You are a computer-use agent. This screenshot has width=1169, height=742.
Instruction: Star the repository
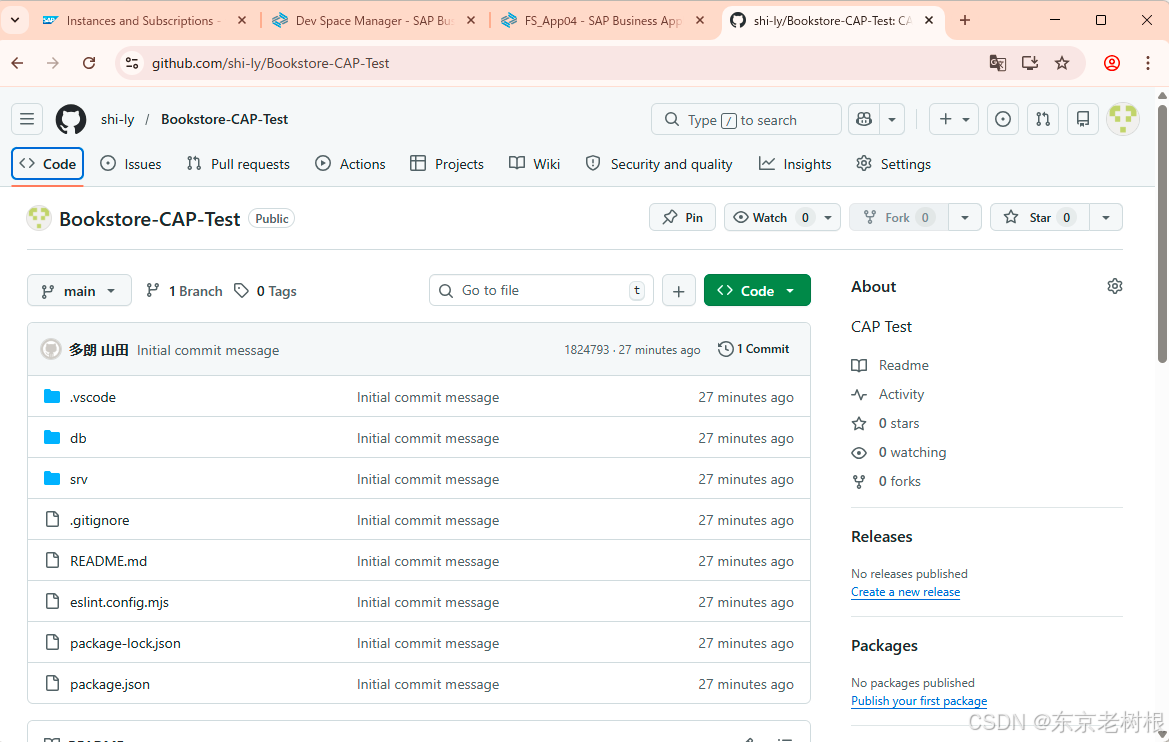[1040, 217]
